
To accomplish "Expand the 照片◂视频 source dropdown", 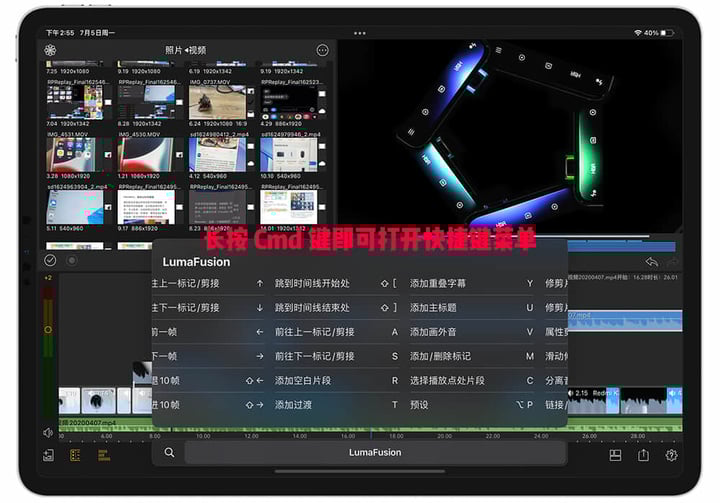I will coord(186,50).
